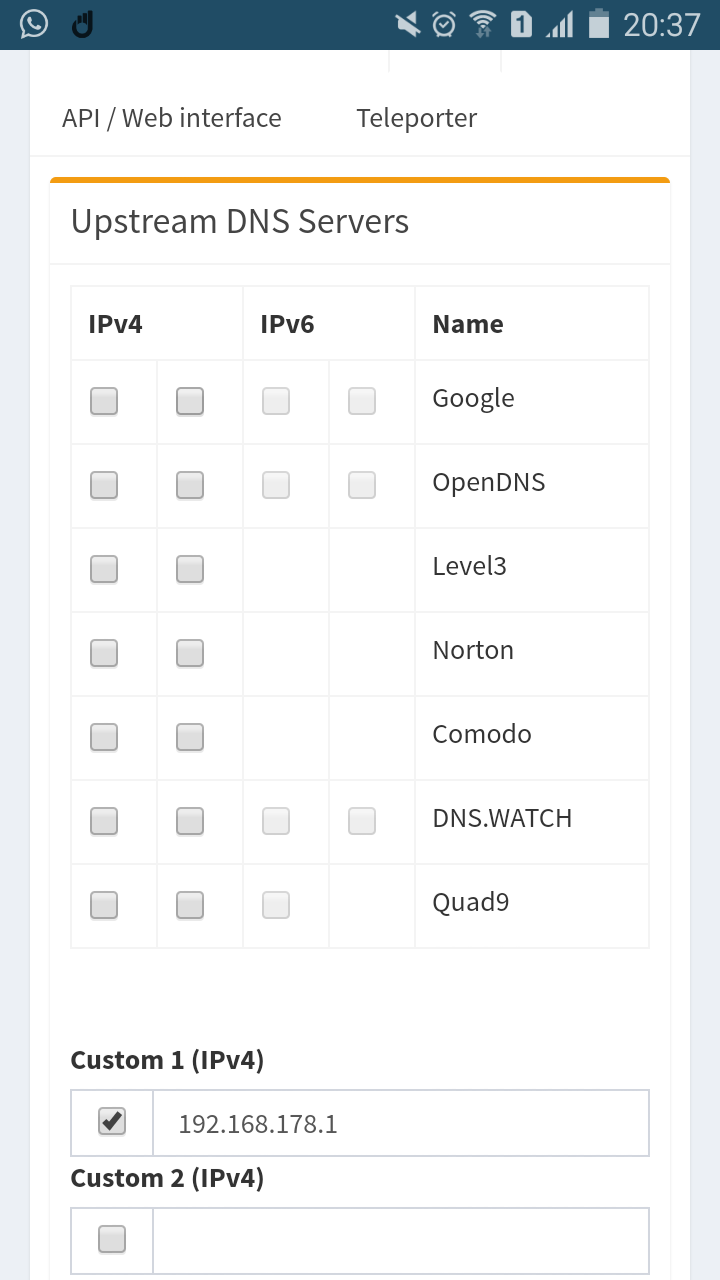The image size is (720, 1280).
Task: Tap the muted sound status icon
Action: [407, 24]
